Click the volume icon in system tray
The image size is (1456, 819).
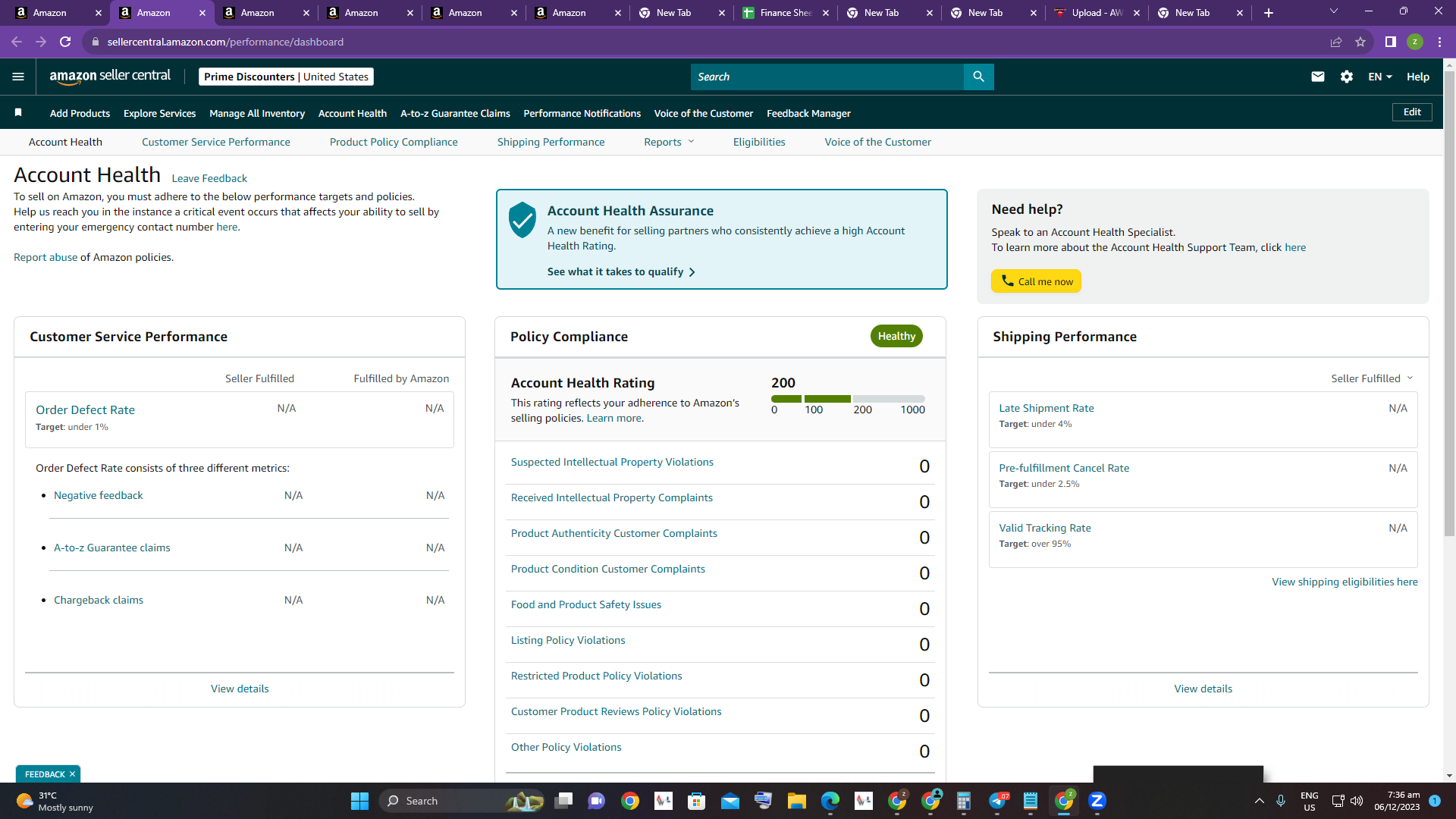(1357, 801)
